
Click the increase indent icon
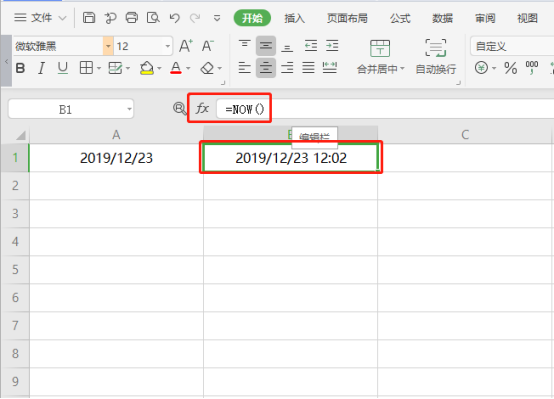coord(332,46)
